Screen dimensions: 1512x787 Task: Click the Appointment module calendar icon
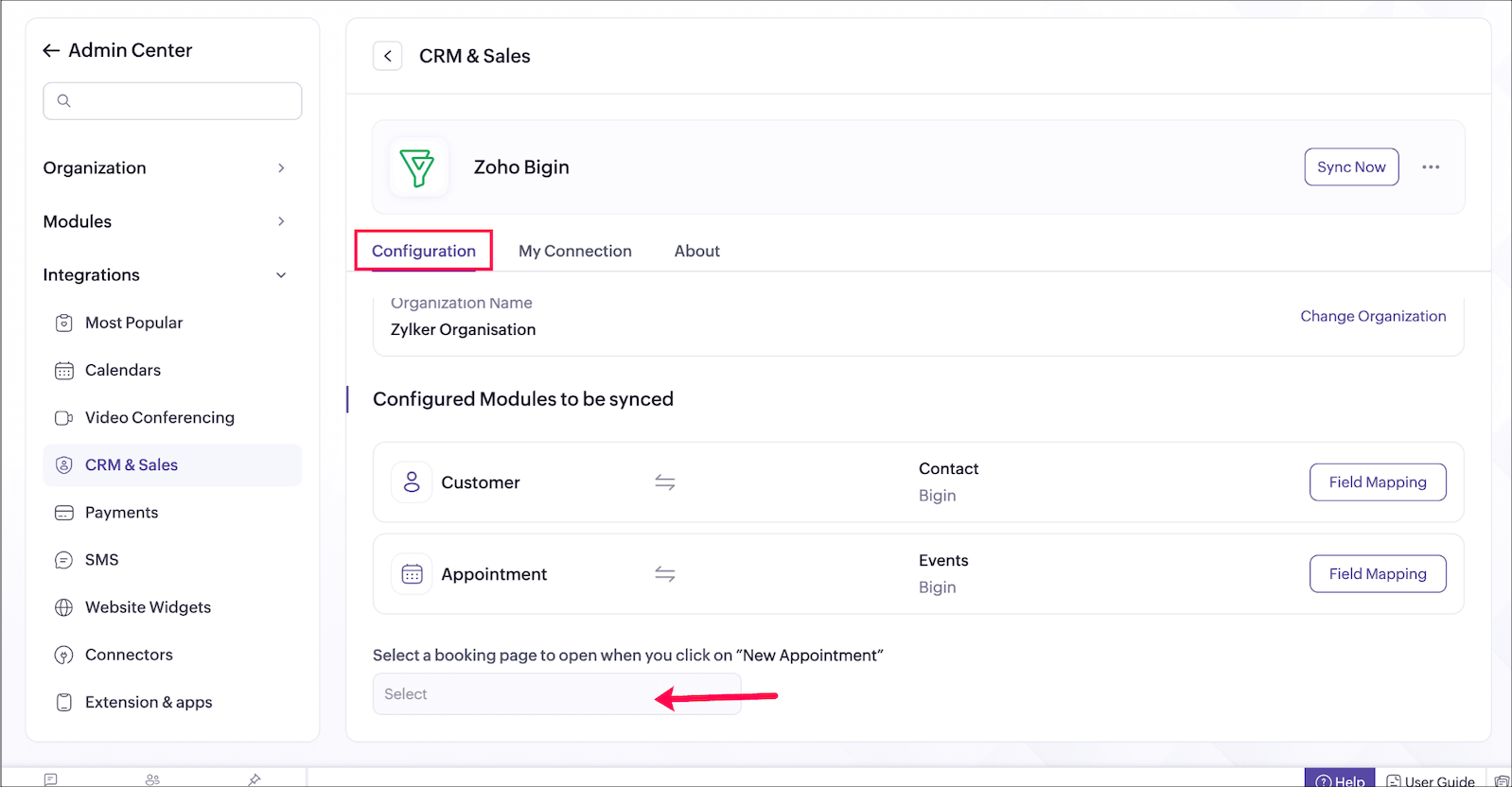click(412, 574)
